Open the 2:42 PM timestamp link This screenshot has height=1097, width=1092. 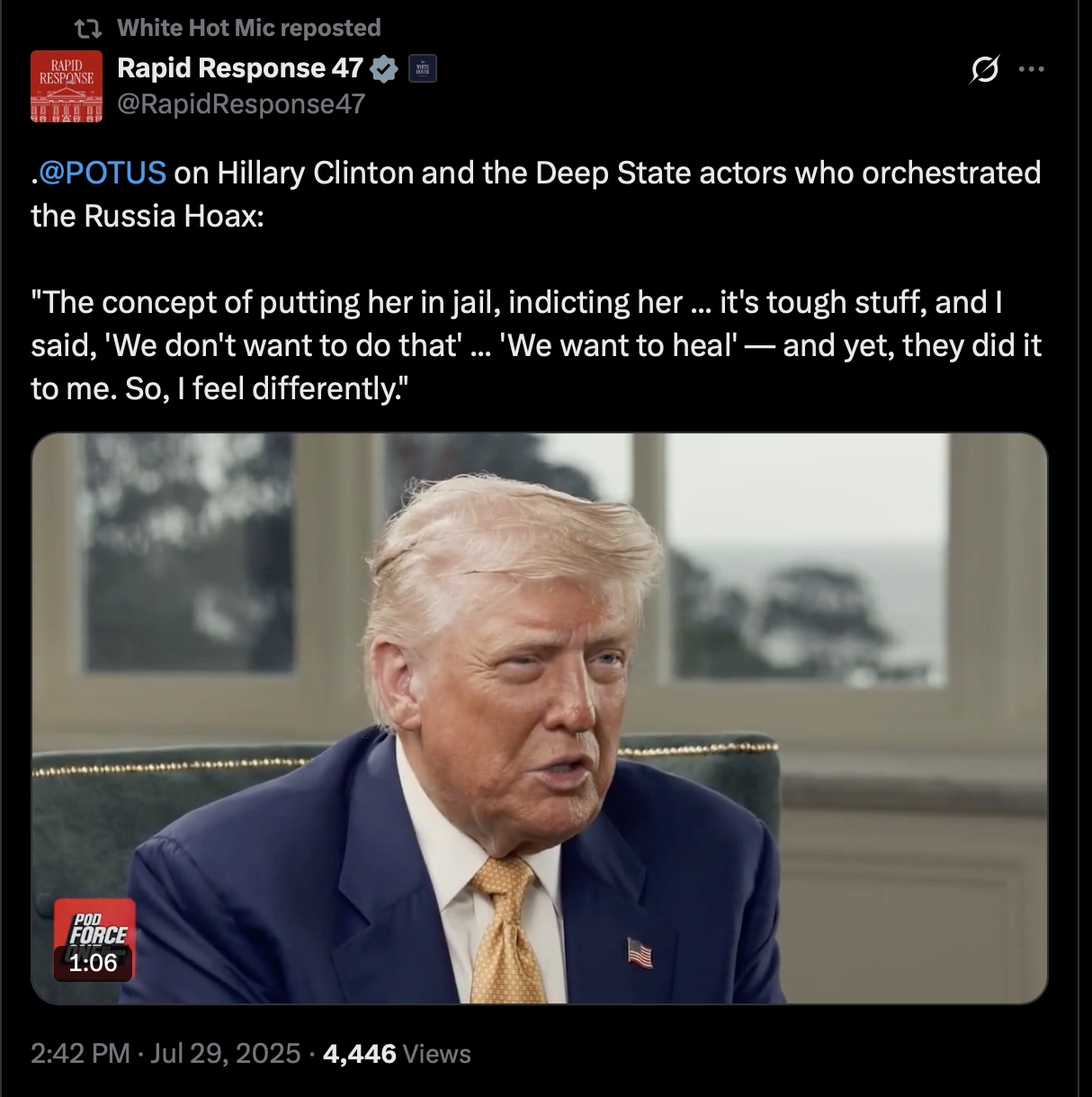click(81, 1053)
